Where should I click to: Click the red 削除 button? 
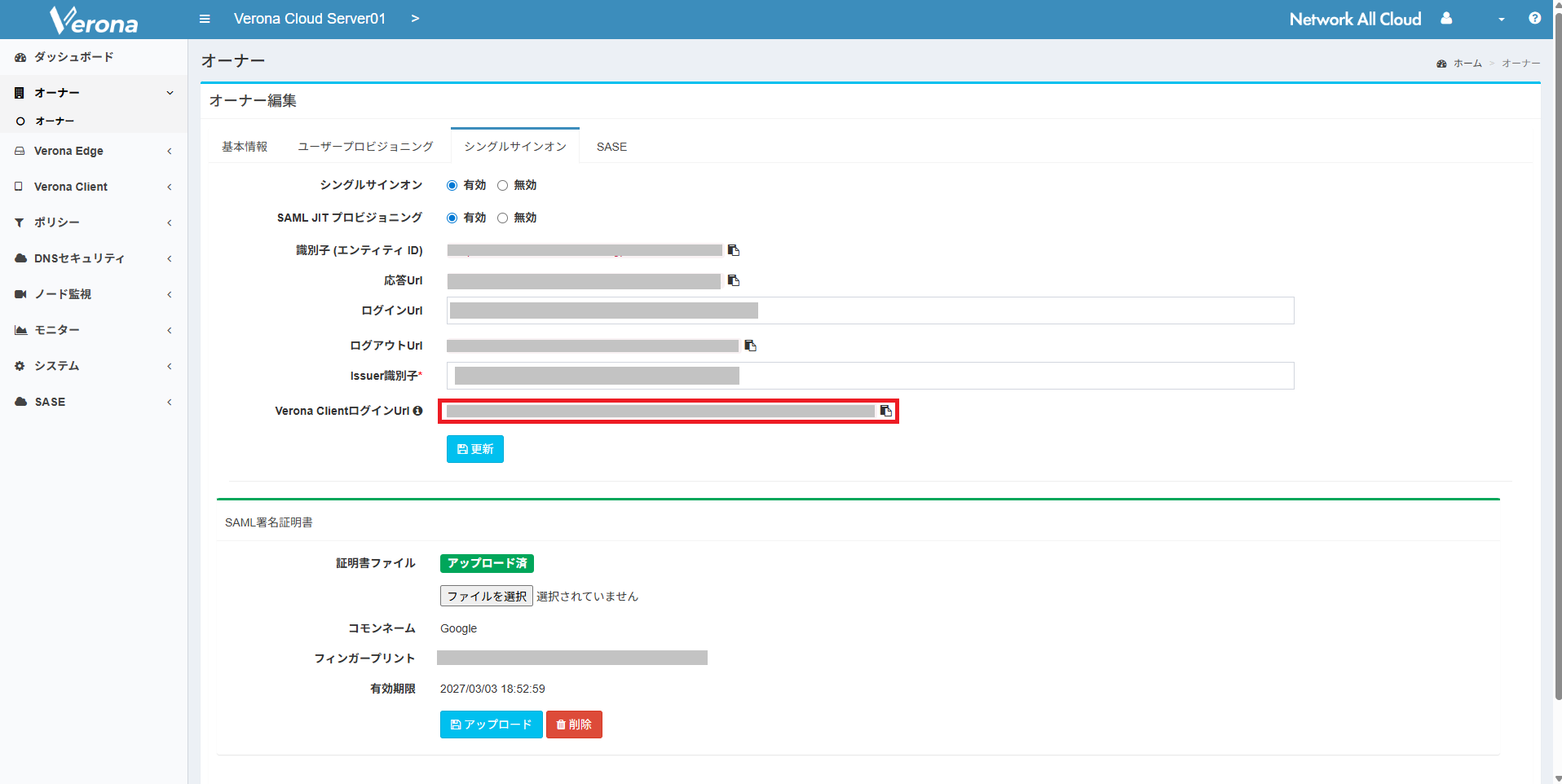pos(574,725)
